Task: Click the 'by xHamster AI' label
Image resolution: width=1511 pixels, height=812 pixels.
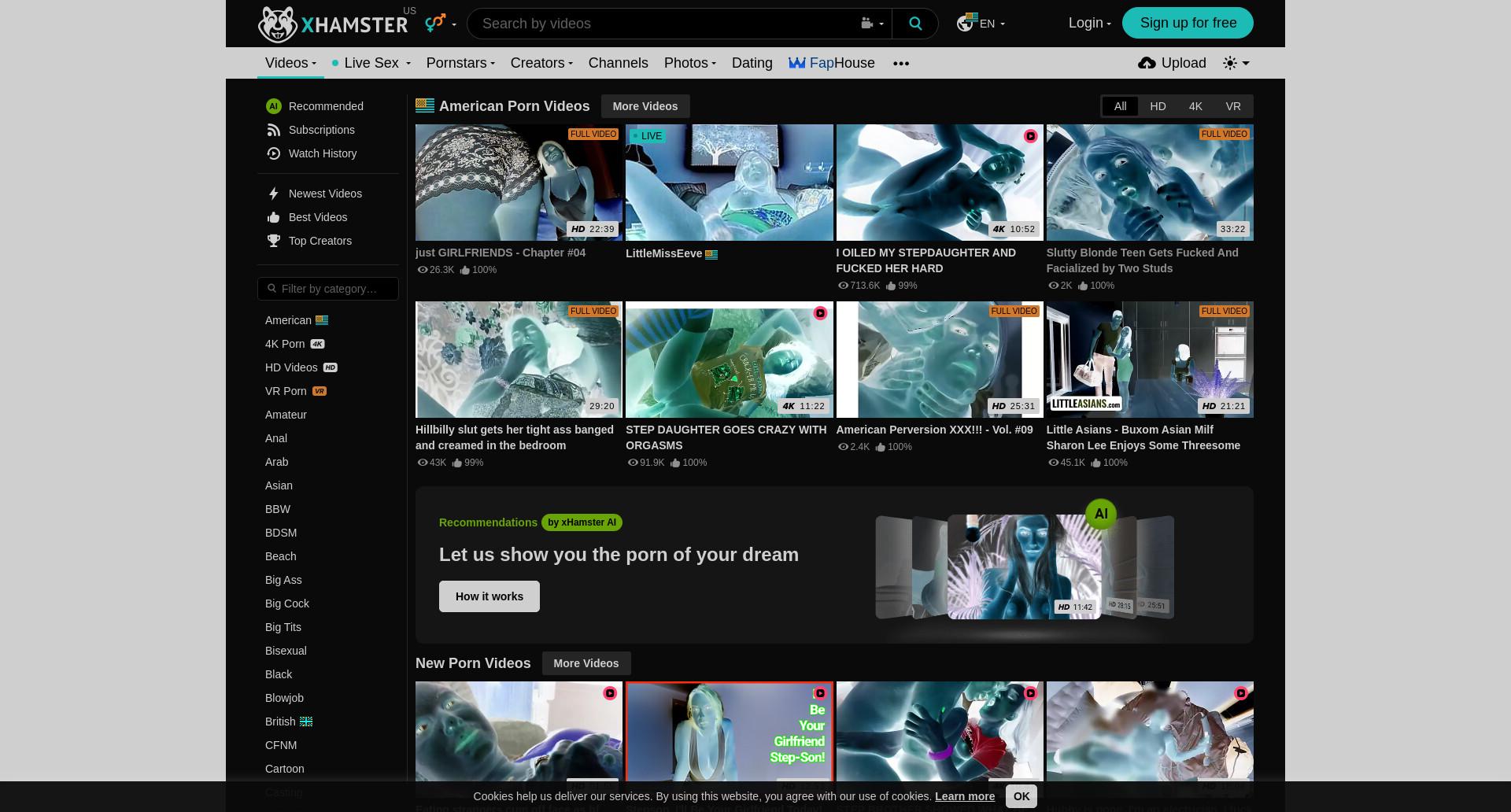Action: (582, 522)
